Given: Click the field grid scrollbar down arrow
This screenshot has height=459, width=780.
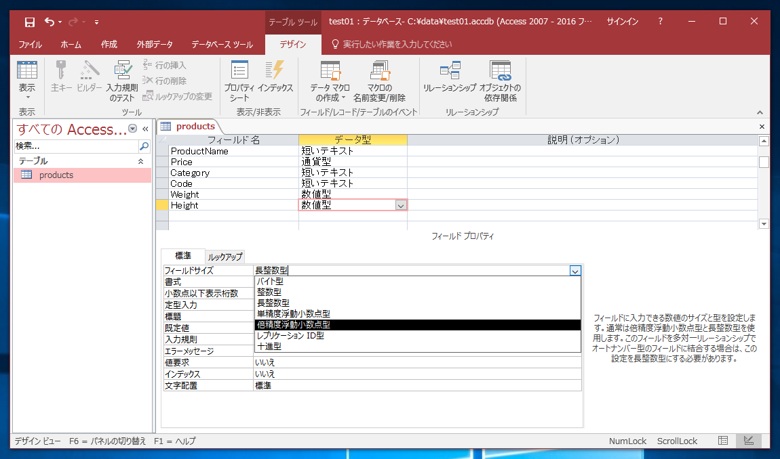Looking at the screenshot, I should pyautogui.click(x=764, y=224).
